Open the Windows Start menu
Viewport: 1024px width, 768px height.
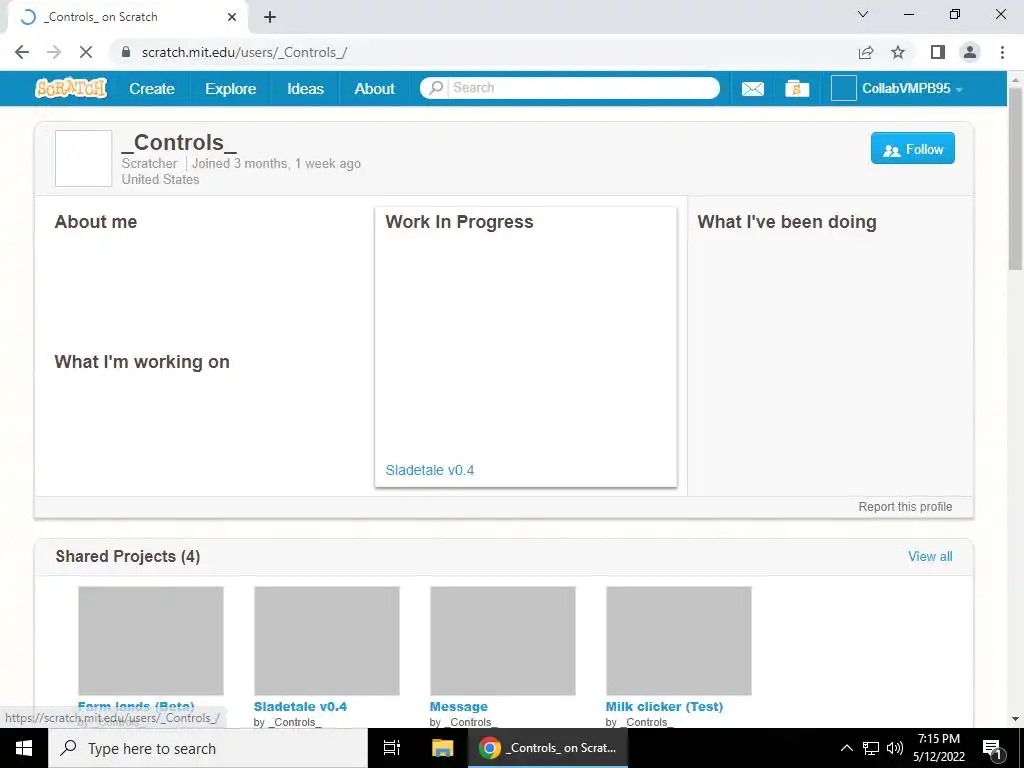click(24, 748)
